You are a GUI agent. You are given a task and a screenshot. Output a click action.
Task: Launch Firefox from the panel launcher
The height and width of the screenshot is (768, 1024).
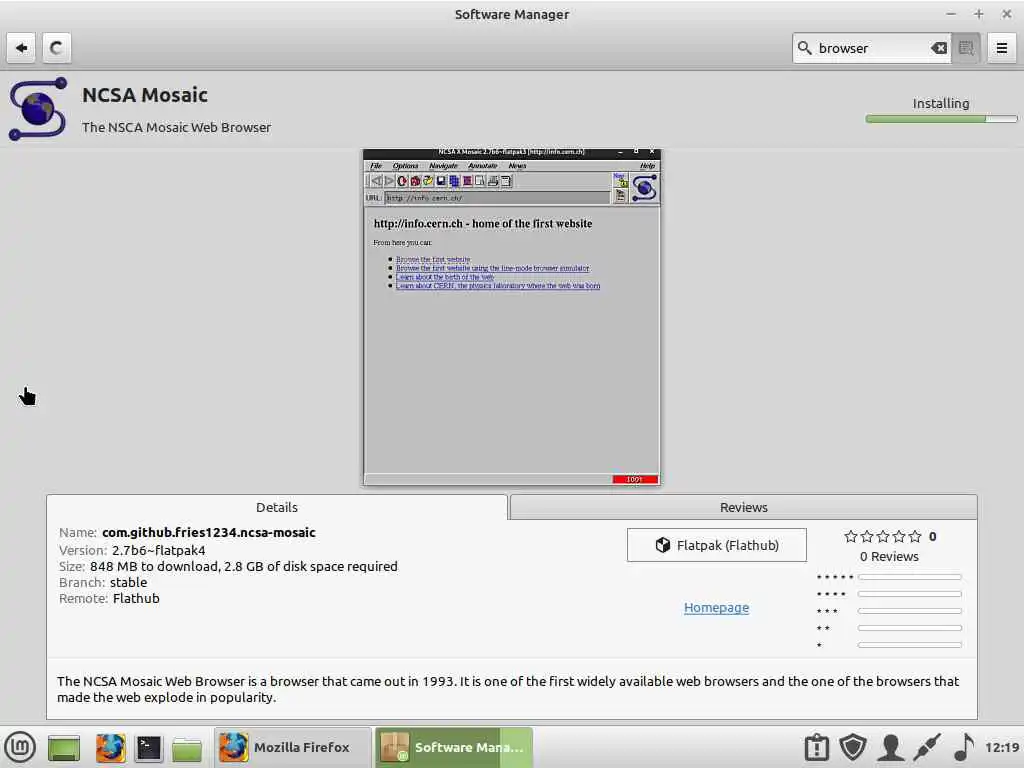[x=110, y=748]
